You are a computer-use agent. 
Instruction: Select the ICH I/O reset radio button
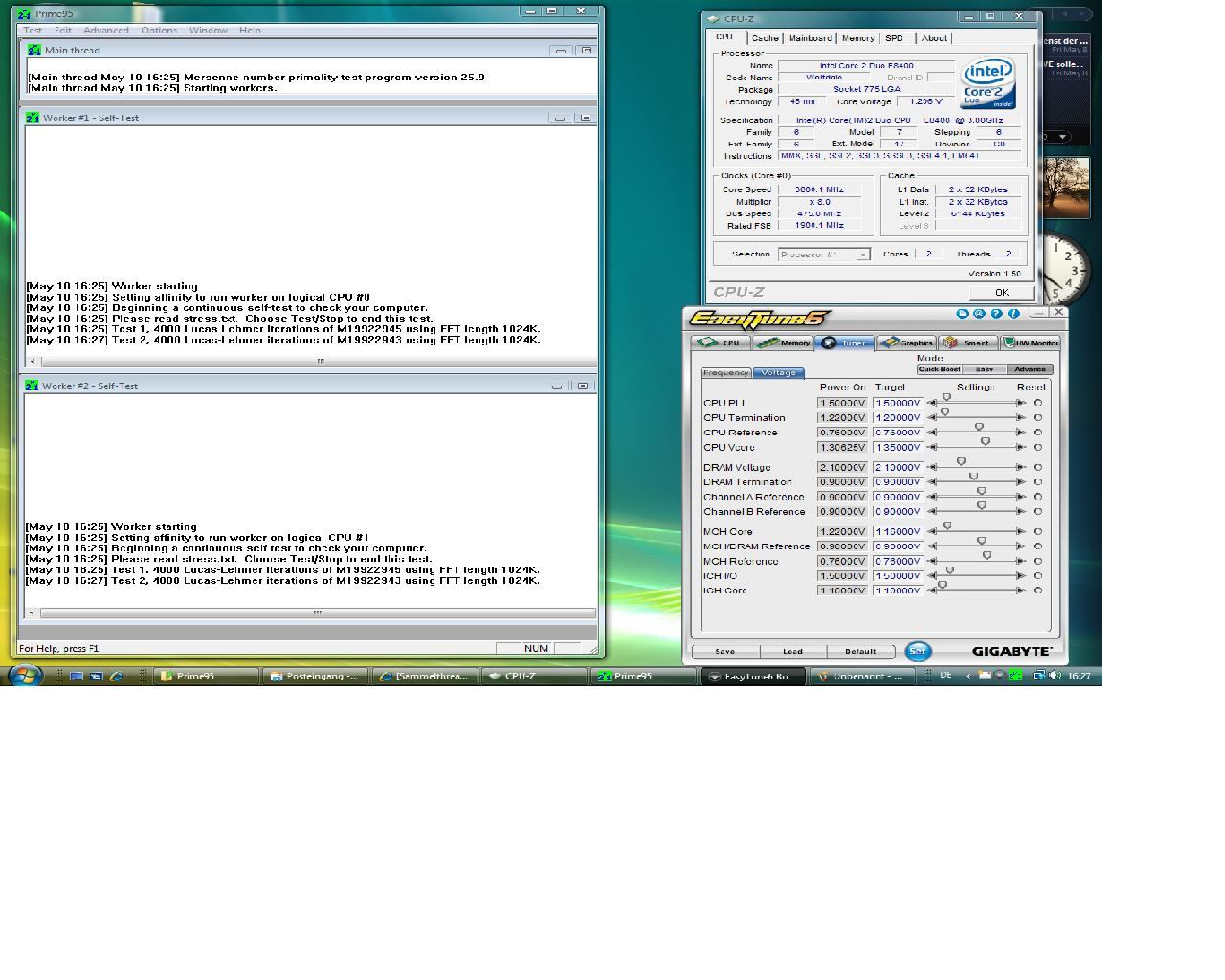tap(1037, 576)
